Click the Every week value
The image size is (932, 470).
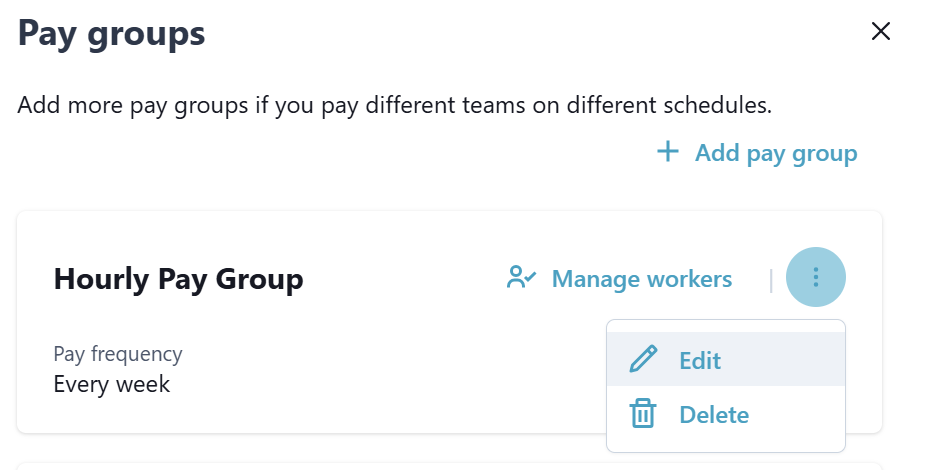(x=112, y=384)
